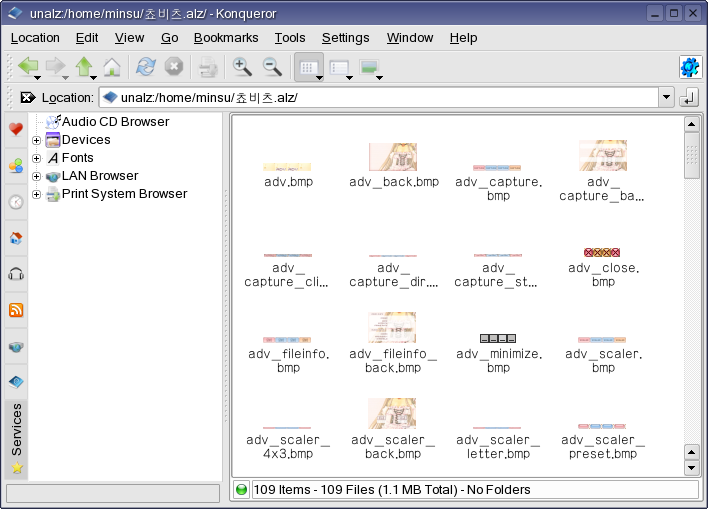Screen dimensions: 708x509
Task: Select the adv_close.bmp file thumbnail
Action: point(602,253)
